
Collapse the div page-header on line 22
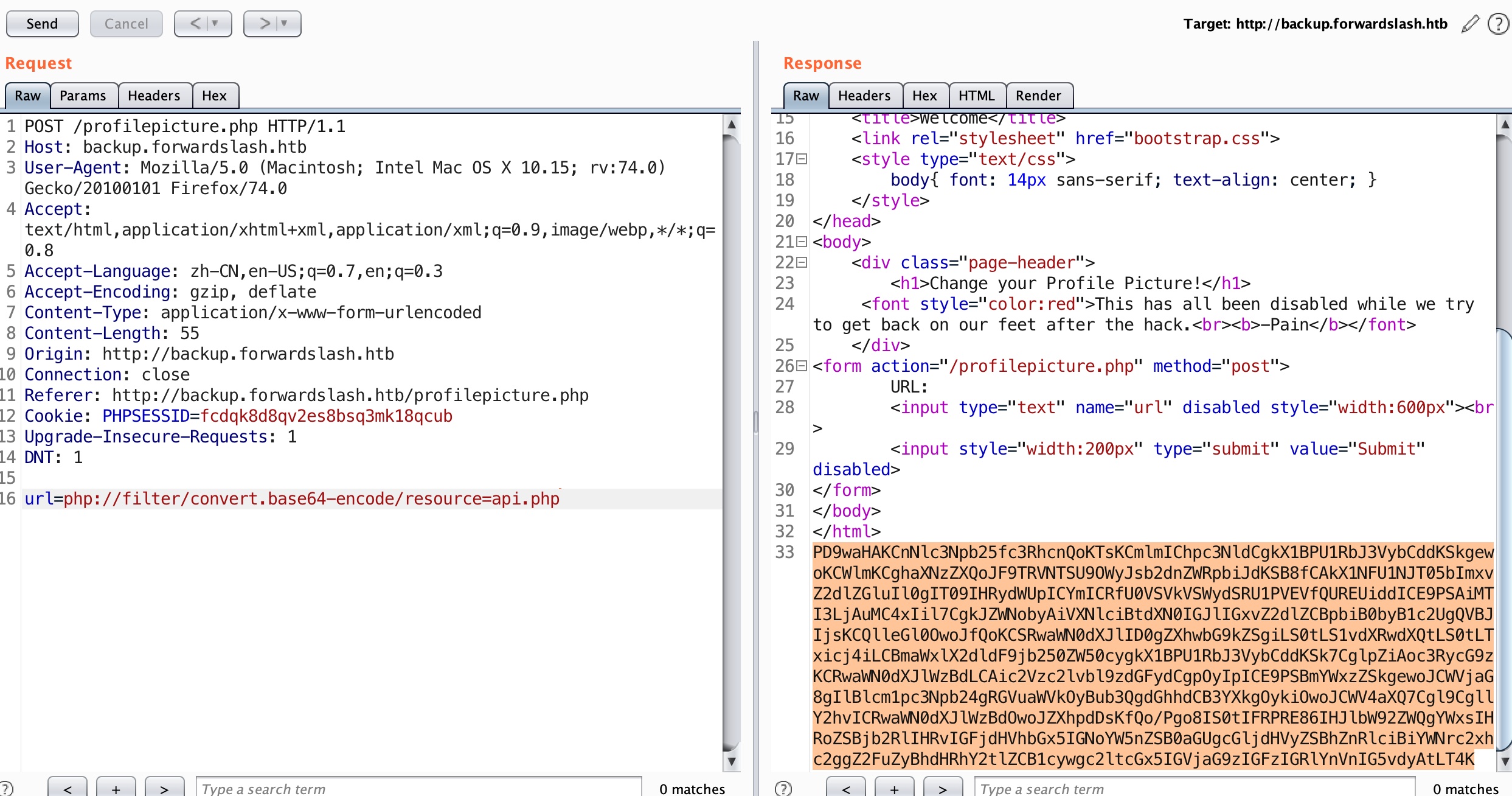click(x=802, y=263)
